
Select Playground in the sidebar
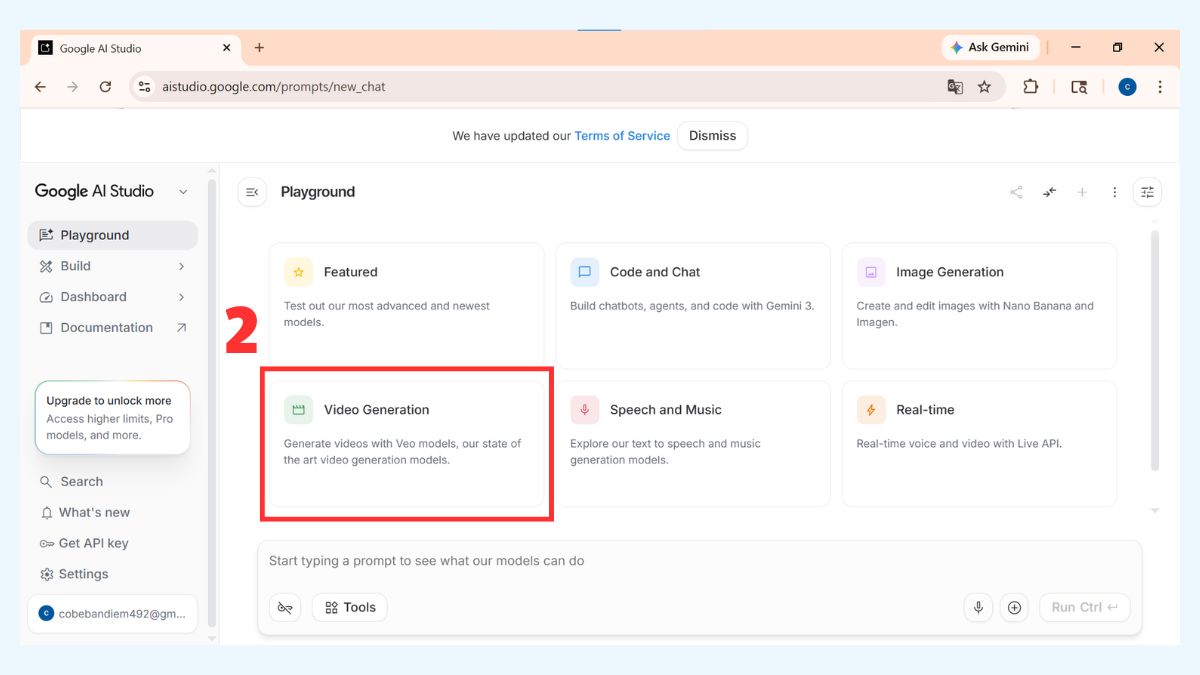(112, 235)
